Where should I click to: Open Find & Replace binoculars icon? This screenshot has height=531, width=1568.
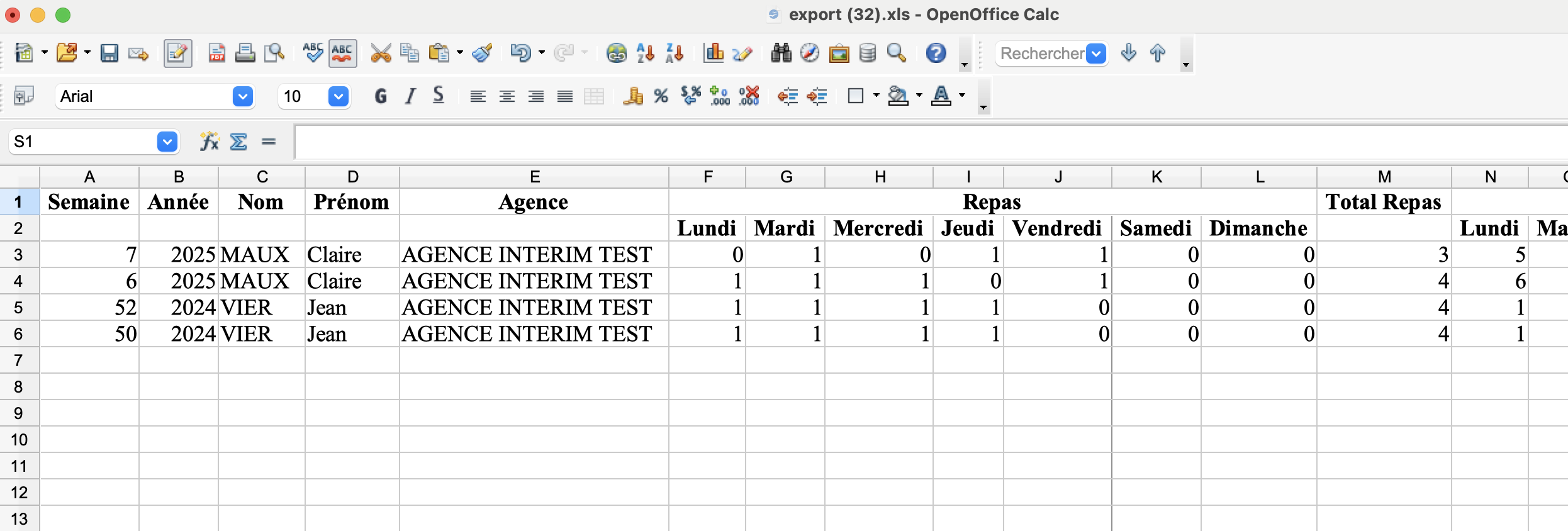coord(781,53)
